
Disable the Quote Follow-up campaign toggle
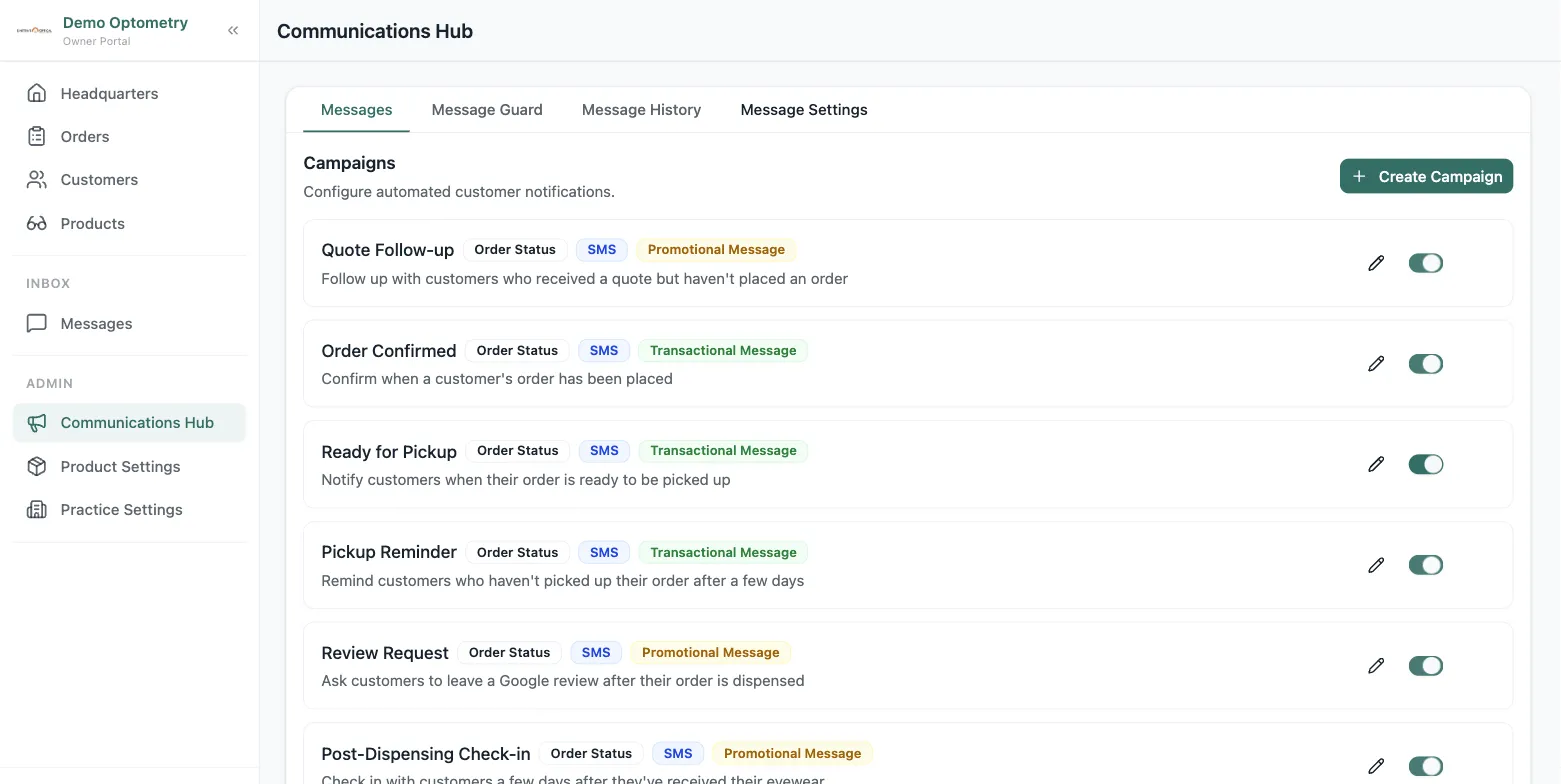(x=1426, y=263)
